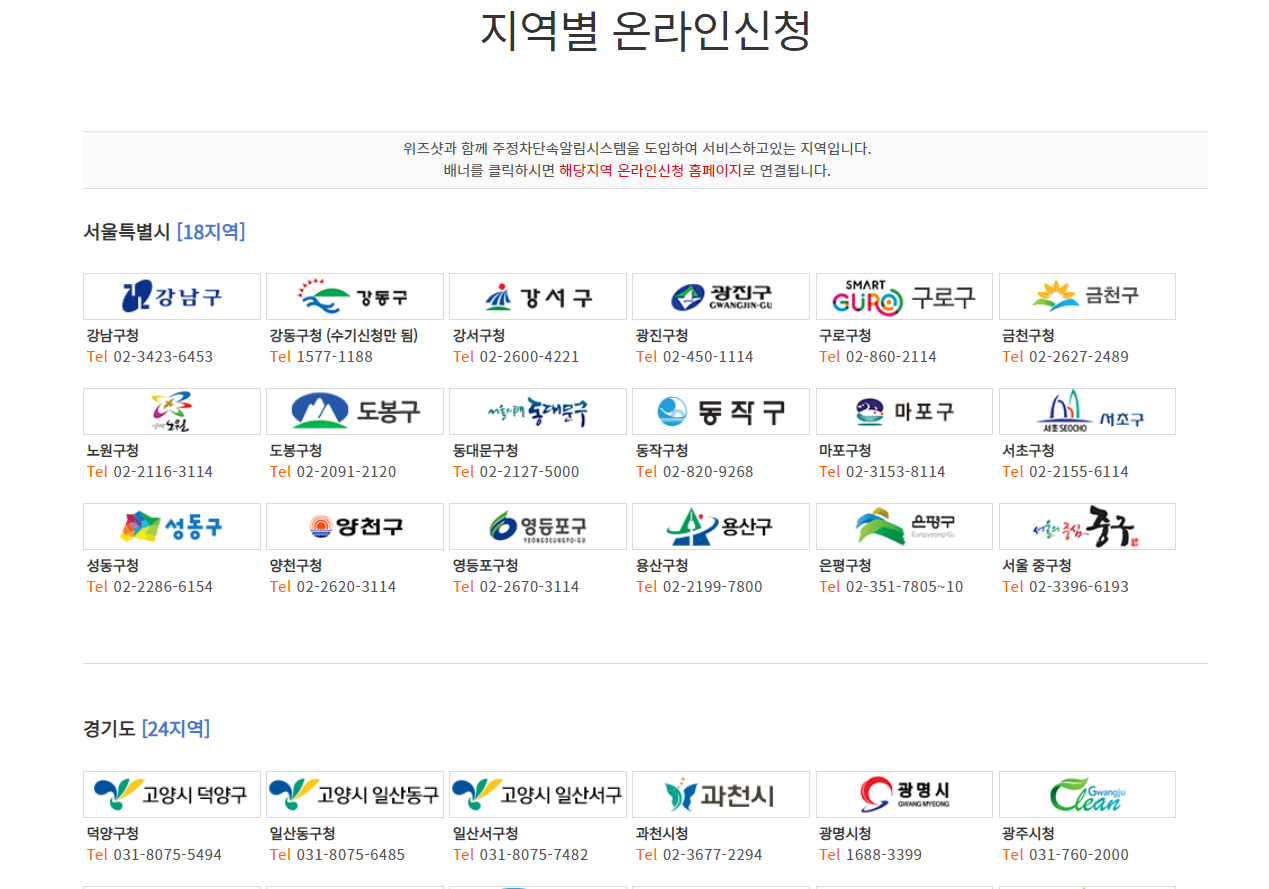
Task: Click the 강남구청 text label
Action: [x=113, y=335]
